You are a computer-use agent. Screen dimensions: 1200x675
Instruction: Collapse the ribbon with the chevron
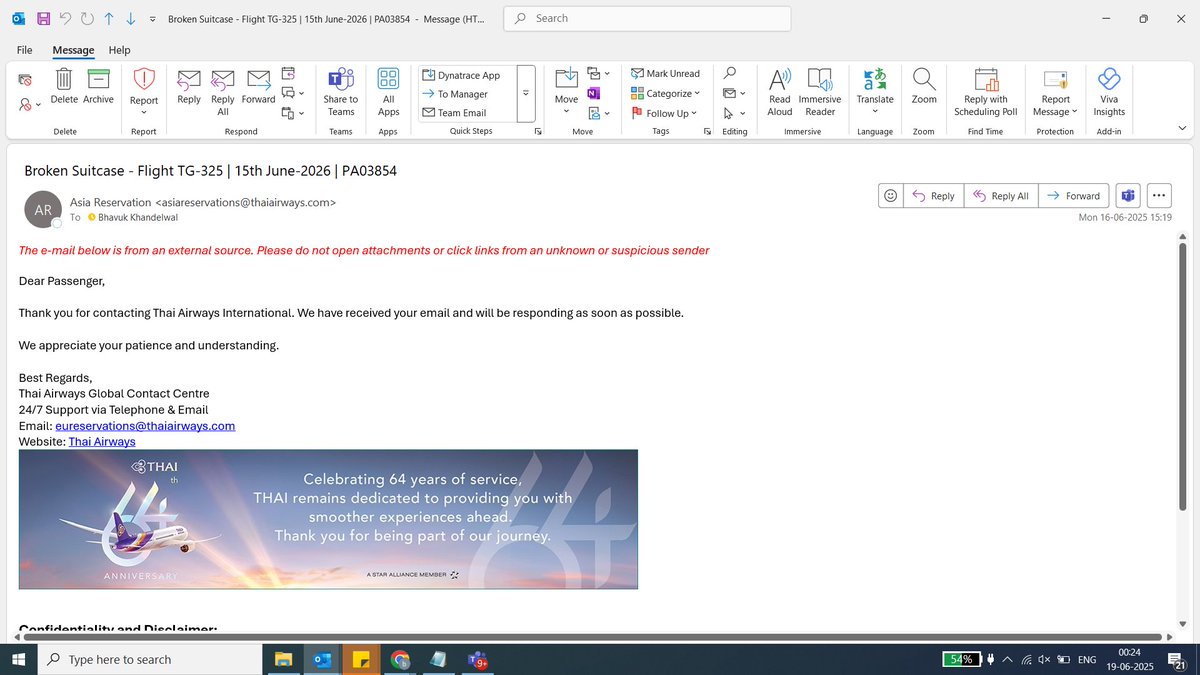(1182, 129)
